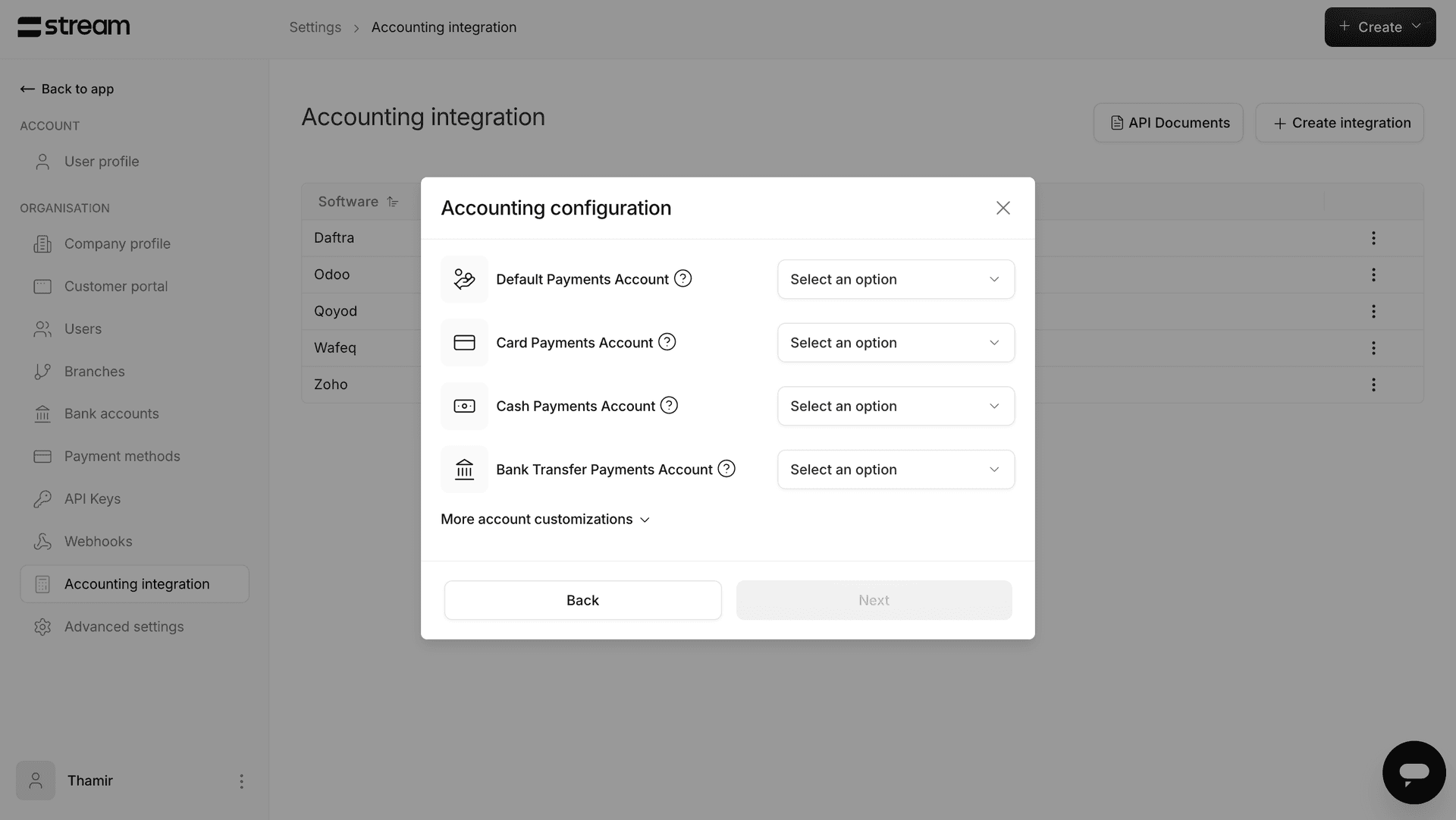Open the Cash Payments Account dropdown
The image size is (1456, 820).
896,406
